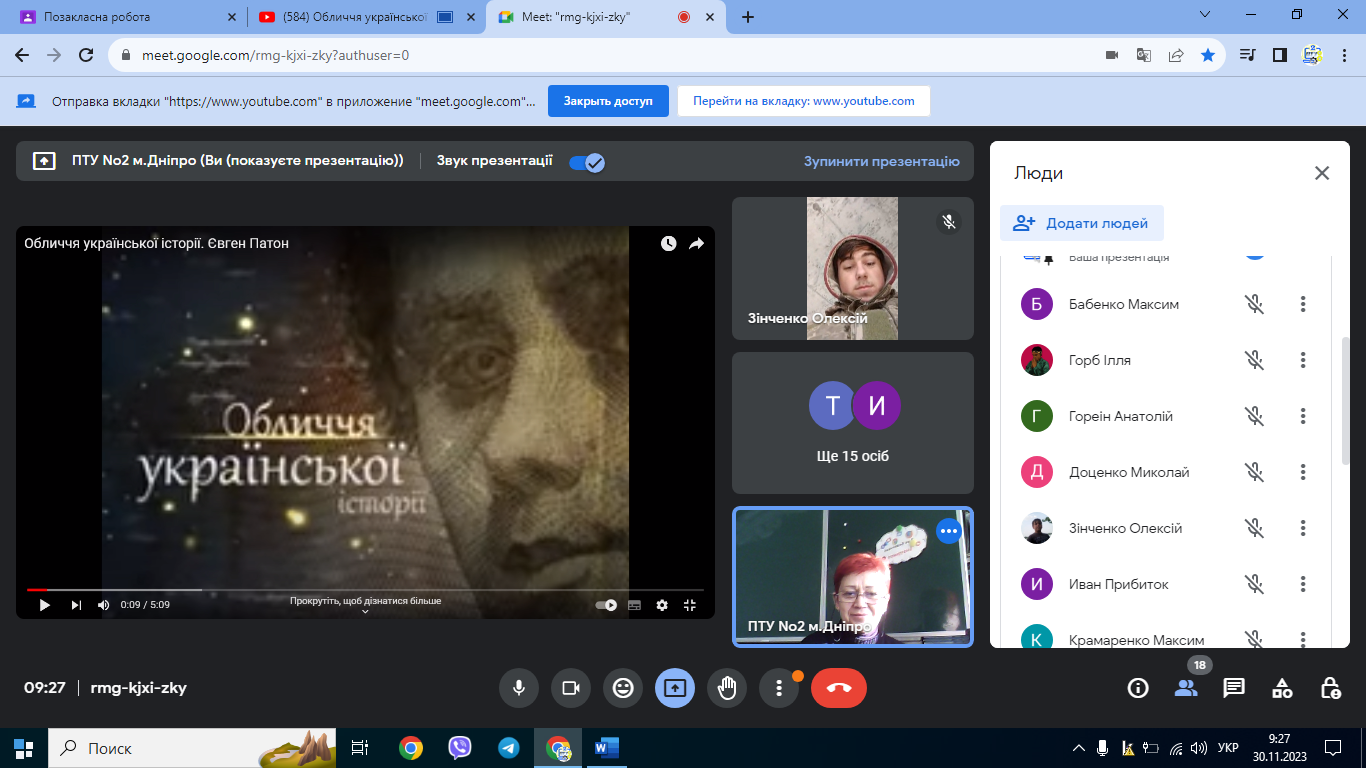This screenshot has height=768, width=1366.
Task: Exit full screen in the YouTube player
Action: pos(690,605)
